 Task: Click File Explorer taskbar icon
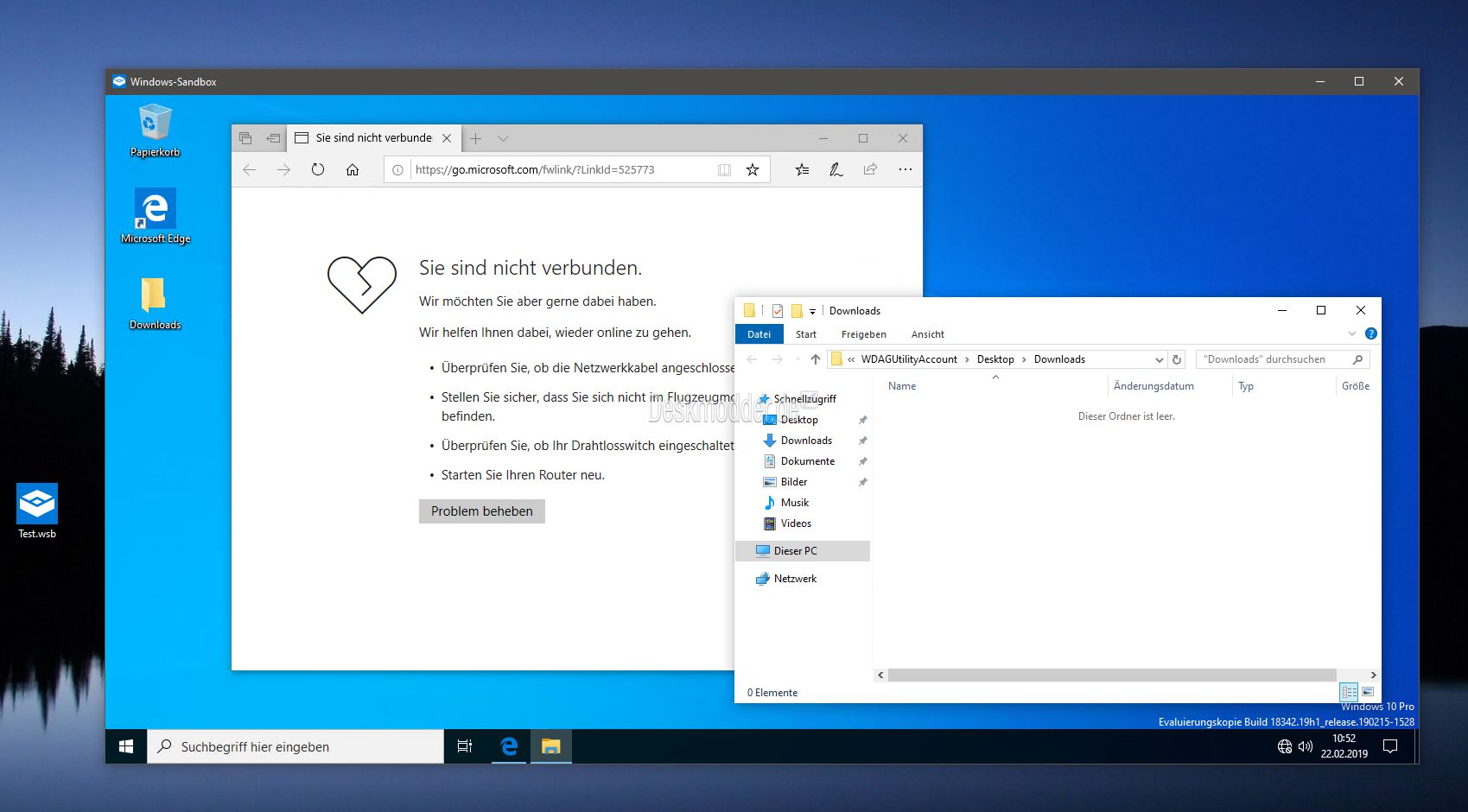551,746
